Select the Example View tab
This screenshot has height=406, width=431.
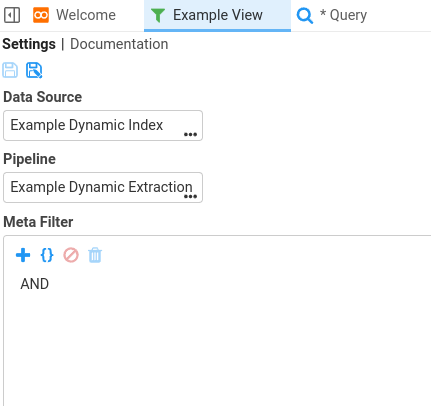click(x=217, y=15)
